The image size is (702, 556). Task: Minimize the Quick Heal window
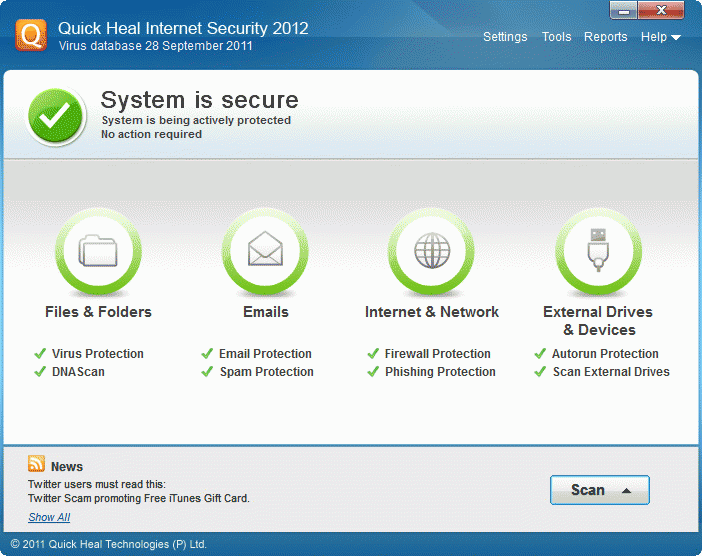pos(624,10)
